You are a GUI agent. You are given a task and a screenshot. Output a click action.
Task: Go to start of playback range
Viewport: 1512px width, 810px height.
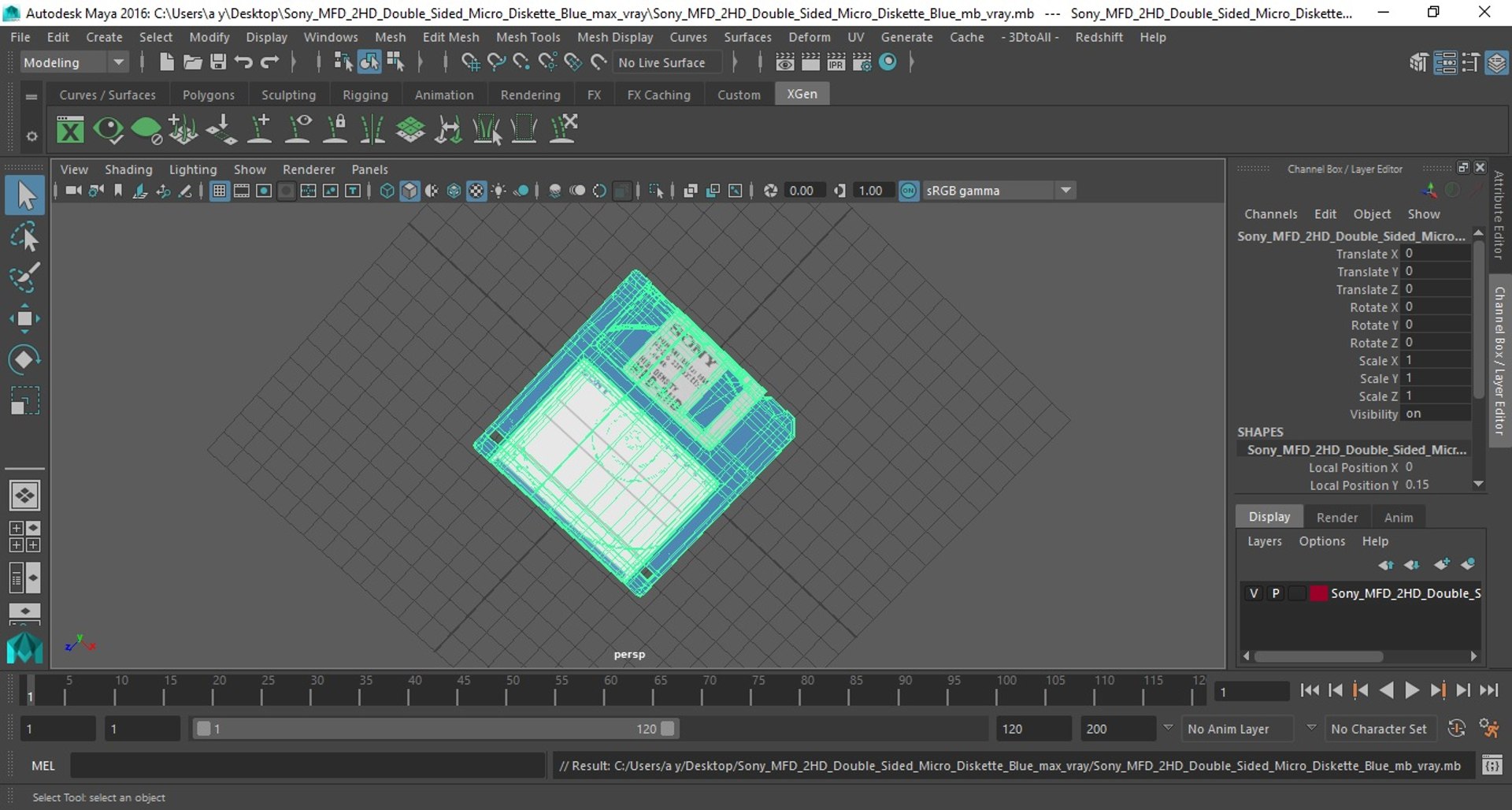(x=1309, y=690)
